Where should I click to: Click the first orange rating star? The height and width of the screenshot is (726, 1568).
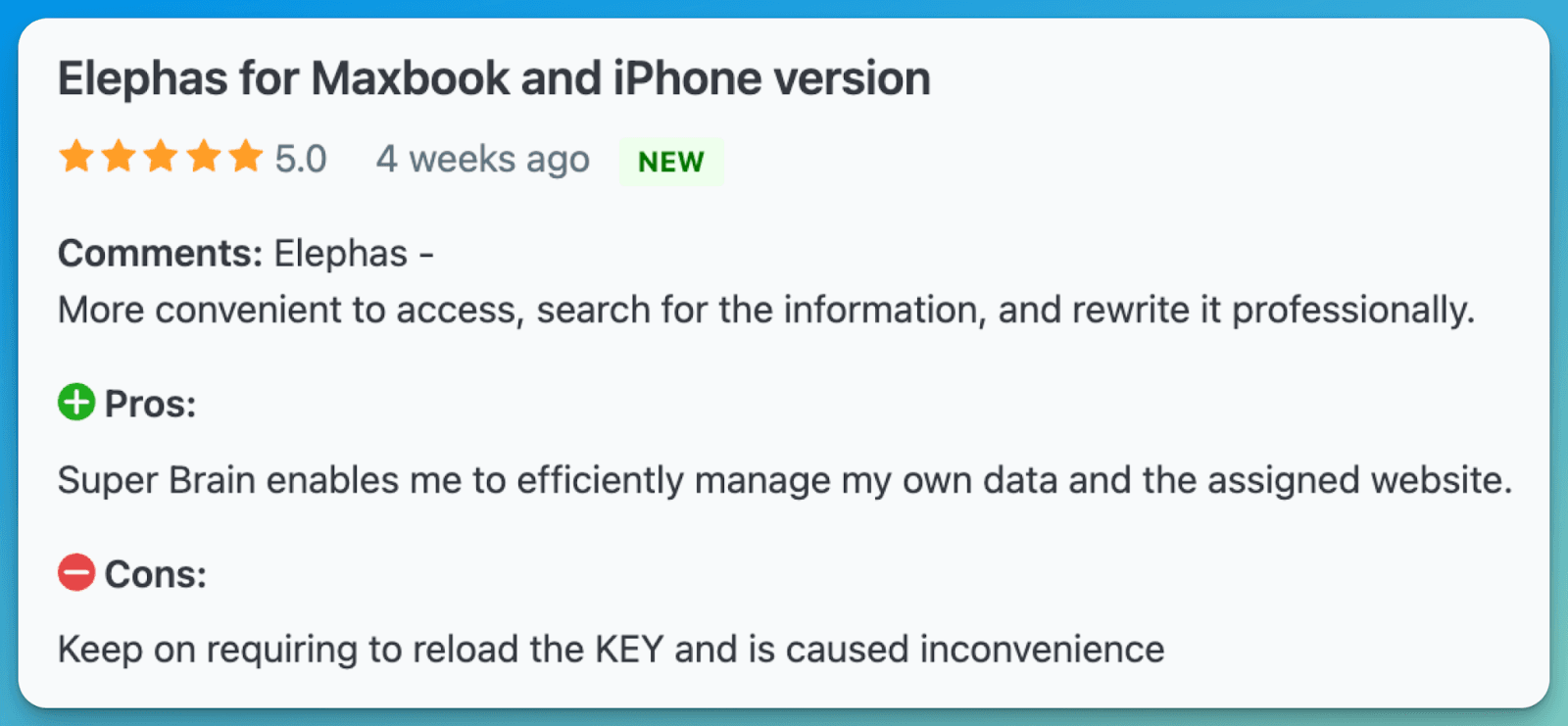tap(76, 157)
